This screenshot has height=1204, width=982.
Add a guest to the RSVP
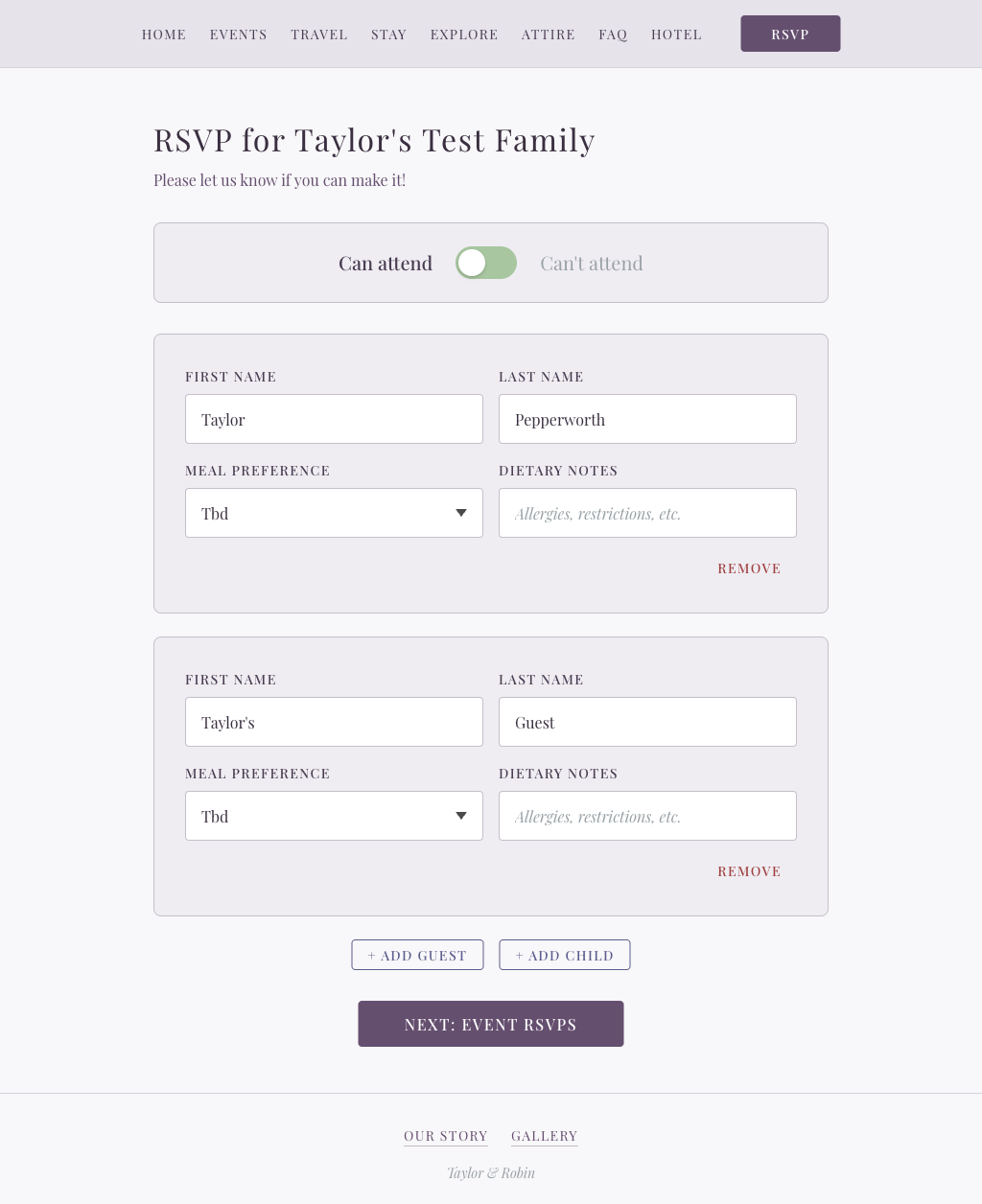pos(417,955)
